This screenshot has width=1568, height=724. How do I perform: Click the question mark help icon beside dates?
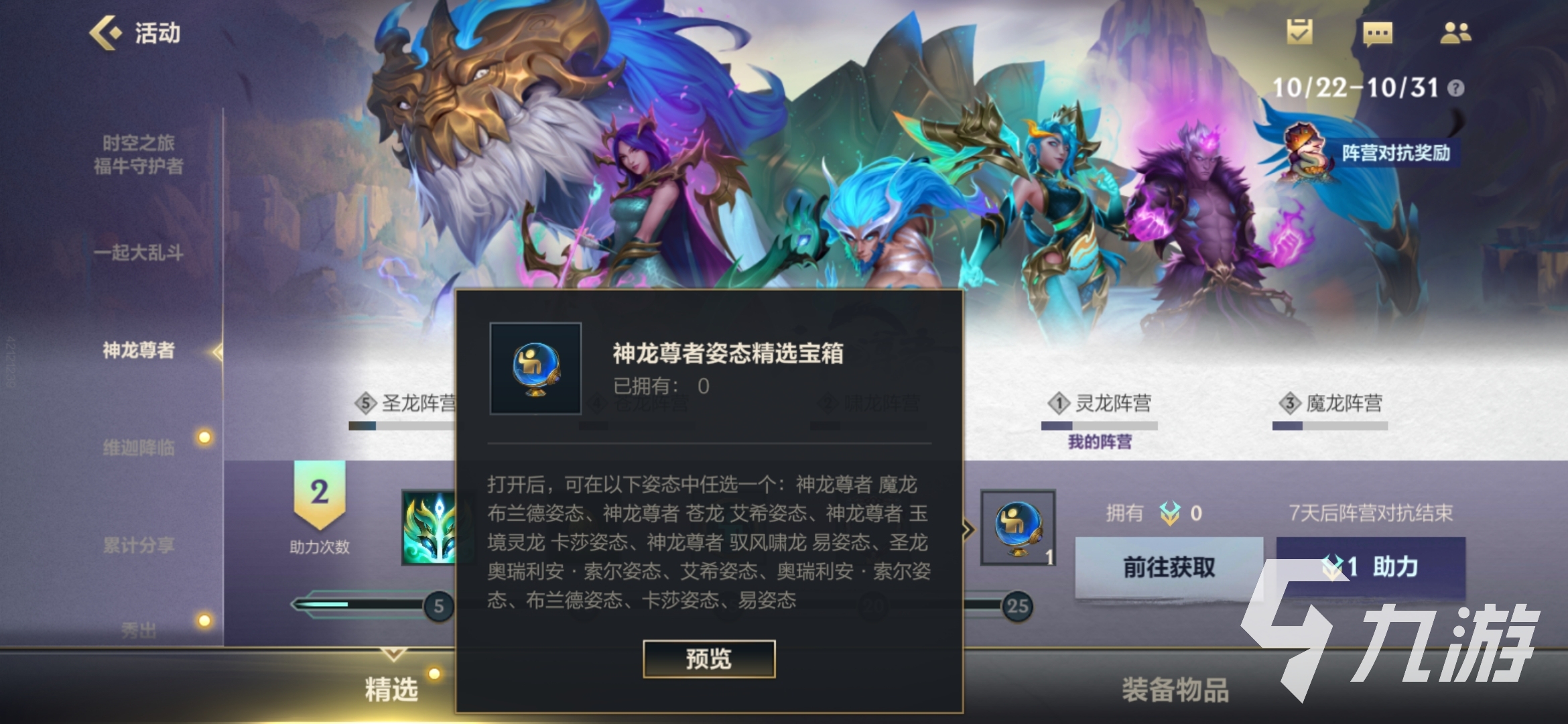point(1455,88)
